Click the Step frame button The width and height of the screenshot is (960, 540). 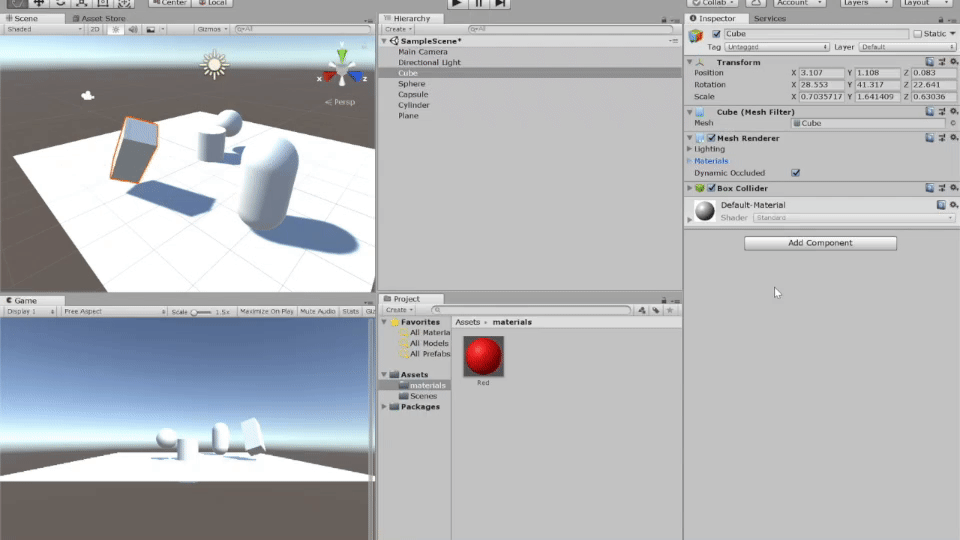point(500,4)
